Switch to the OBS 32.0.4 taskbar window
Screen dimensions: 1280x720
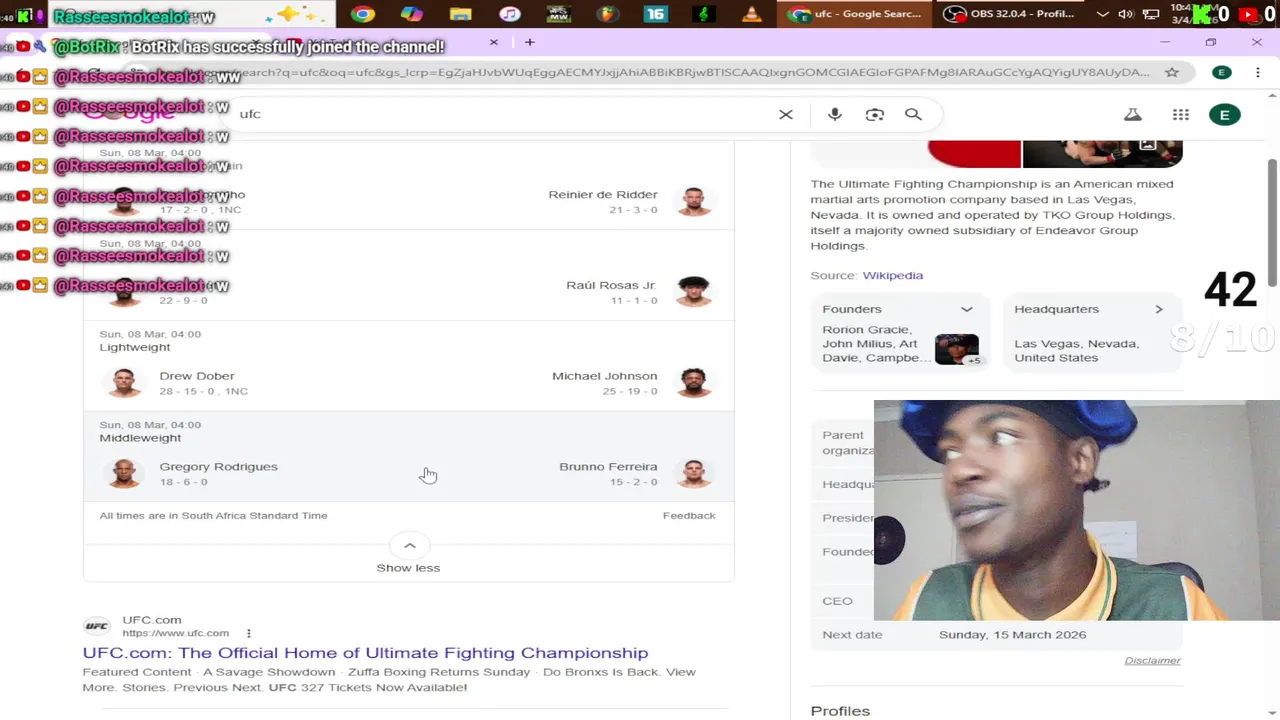[1010, 14]
